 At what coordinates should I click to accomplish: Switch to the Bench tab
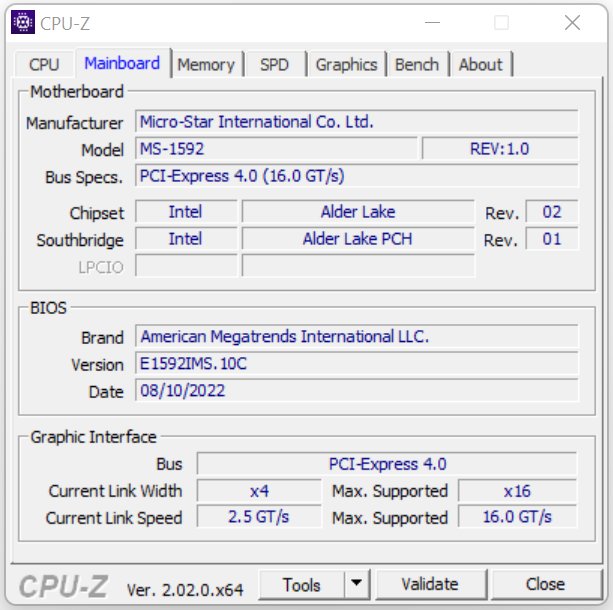(417, 64)
